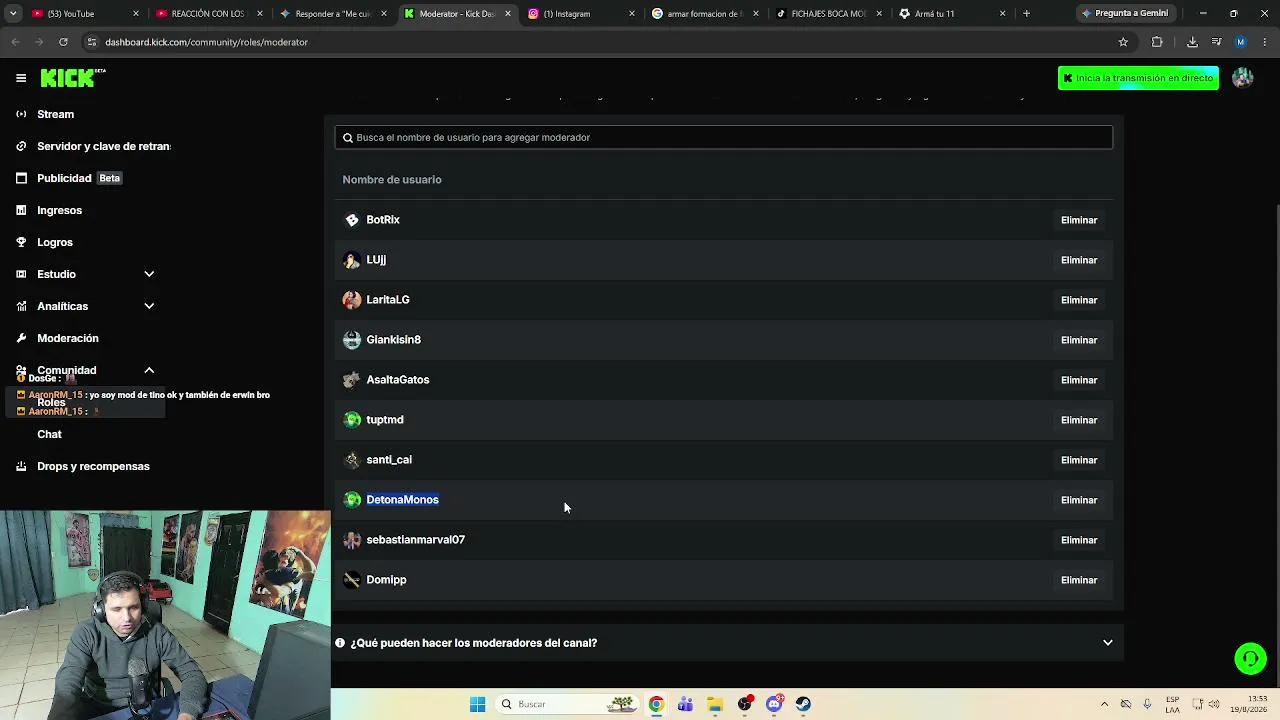Click the Nombre de usuario column header
Viewport: 1280px width, 720px height.
pyautogui.click(x=392, y=180)
